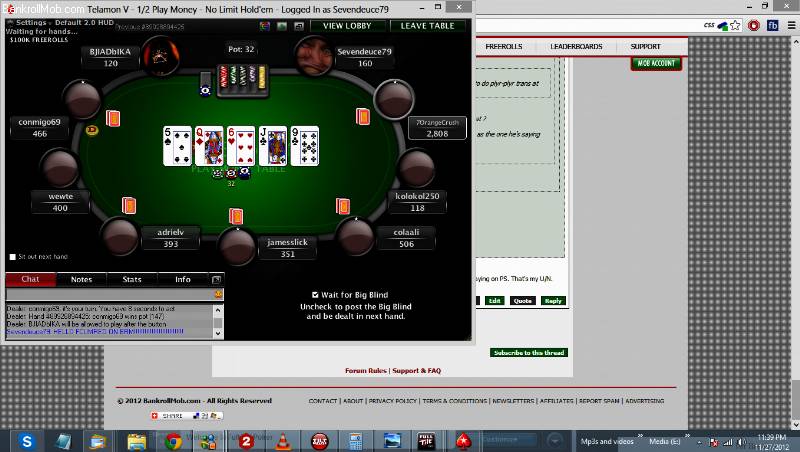Select the 7OrangeCrush player box
Image resolution: width=800 pixels, height=452 pixels.
(437, 128)
